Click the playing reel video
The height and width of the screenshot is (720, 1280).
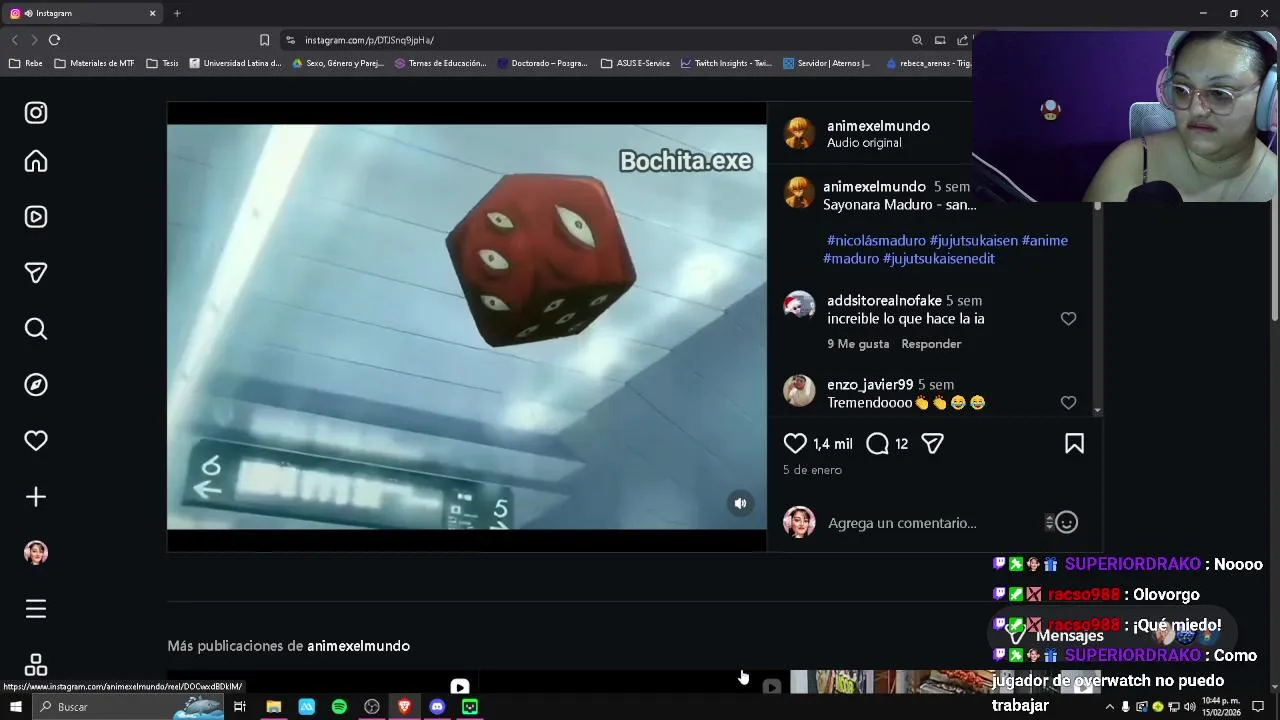(466, 327)
